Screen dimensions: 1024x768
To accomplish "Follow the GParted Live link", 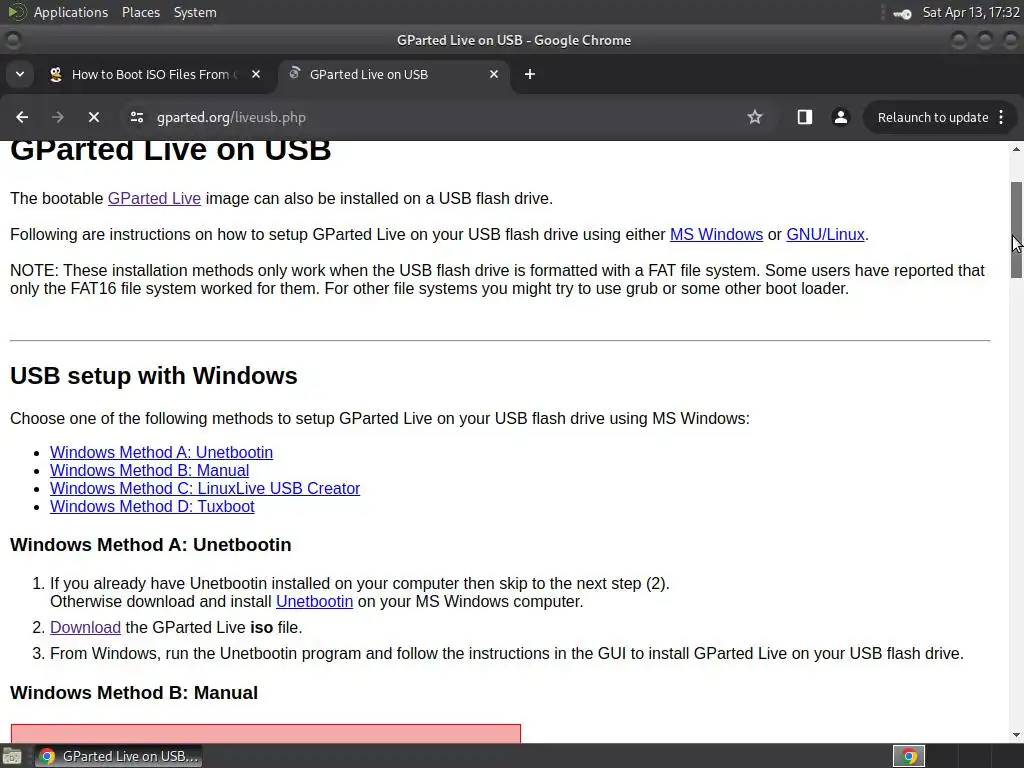I will pyautogui.click(x=154, y=199).
